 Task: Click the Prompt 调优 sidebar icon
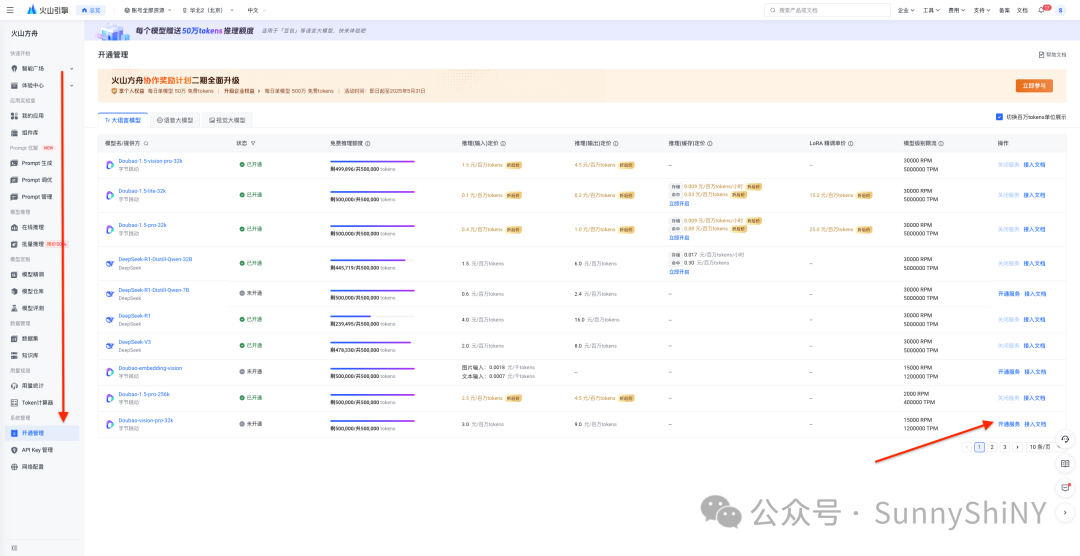15,180
